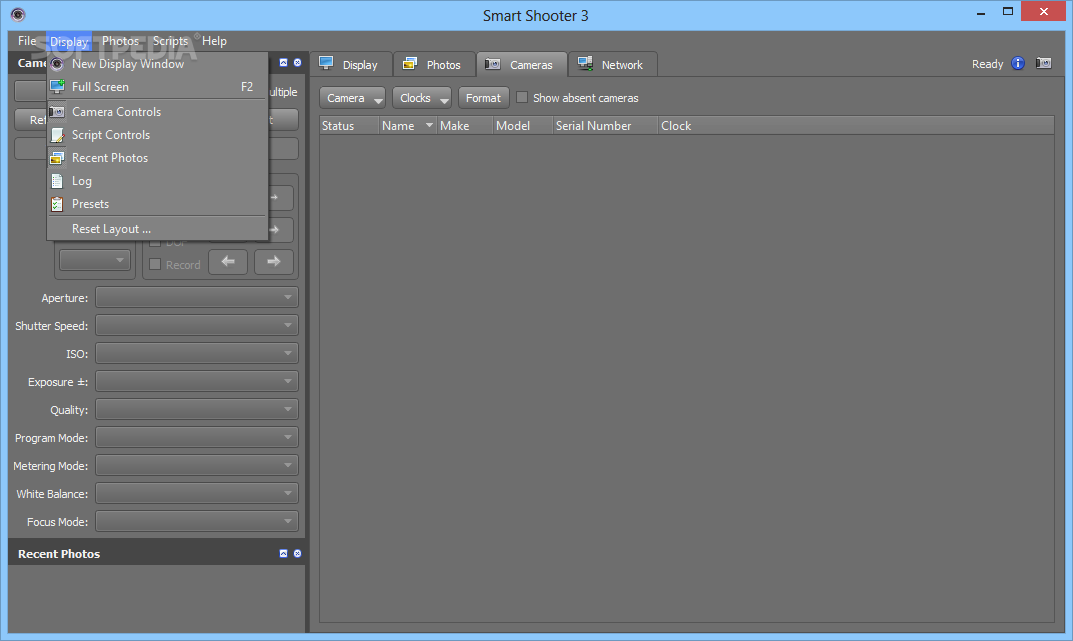Viewport: 1073px width, 641px height.
Task: Open small dropdown left of Record checkbox
Action: coord(94,260)
